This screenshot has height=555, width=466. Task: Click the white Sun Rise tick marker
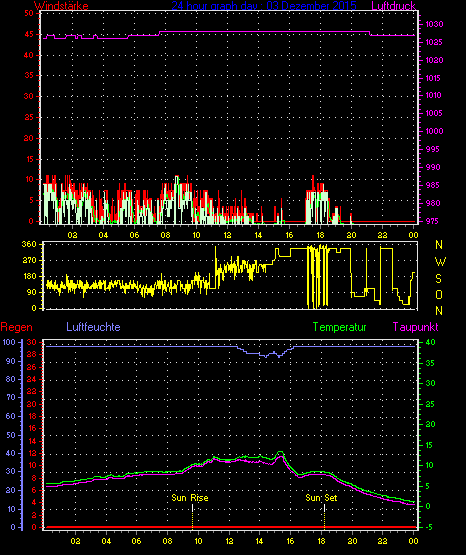tap(192, 508)
